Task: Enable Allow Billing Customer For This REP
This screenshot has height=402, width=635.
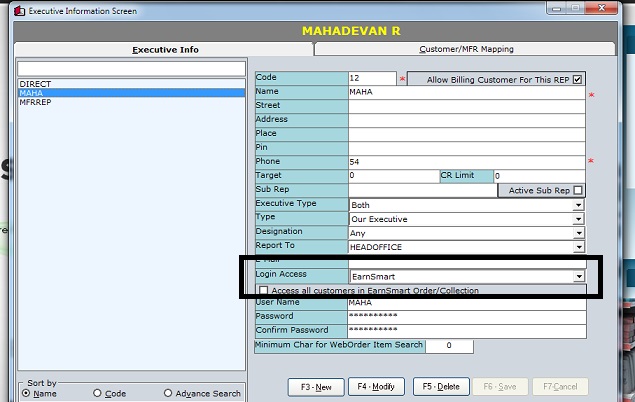Action: (x=577, y=79)
